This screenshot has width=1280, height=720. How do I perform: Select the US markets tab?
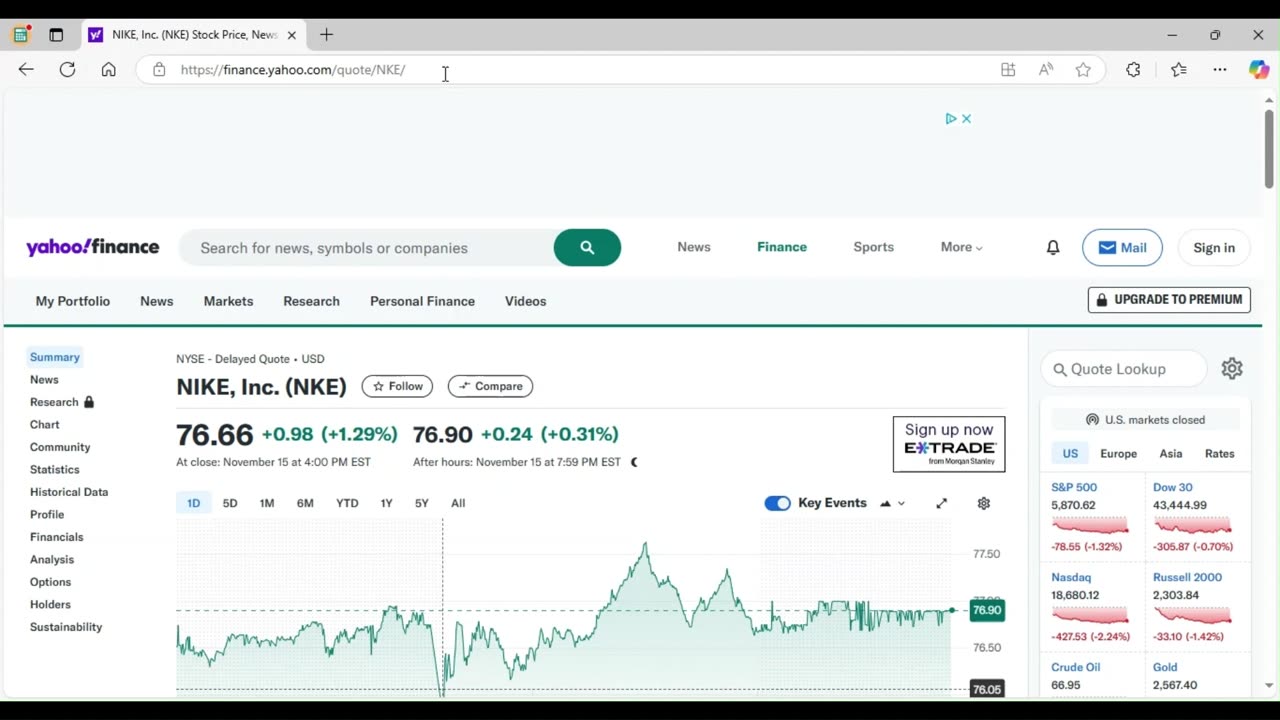[1070, 454]
